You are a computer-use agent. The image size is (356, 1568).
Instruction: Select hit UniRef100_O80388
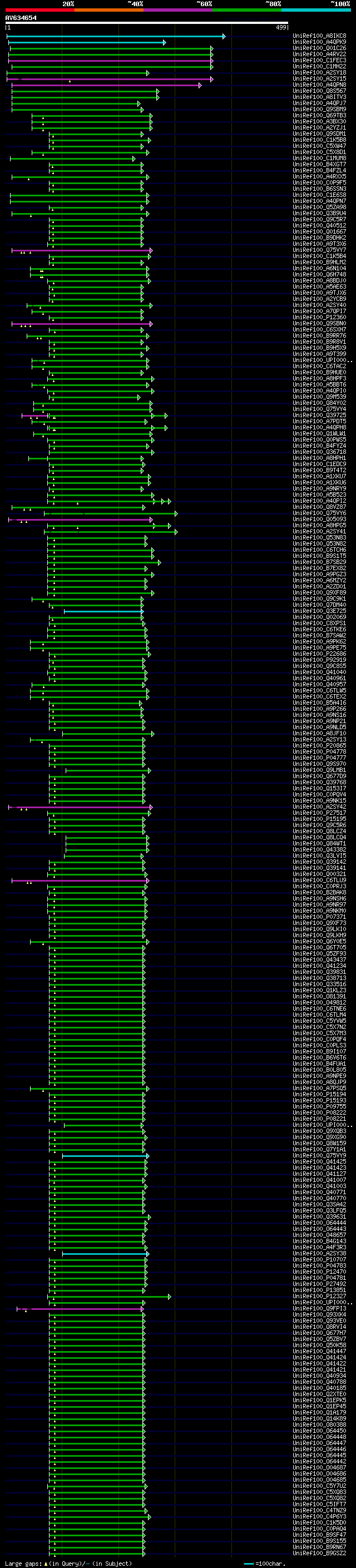point(319,1424)
